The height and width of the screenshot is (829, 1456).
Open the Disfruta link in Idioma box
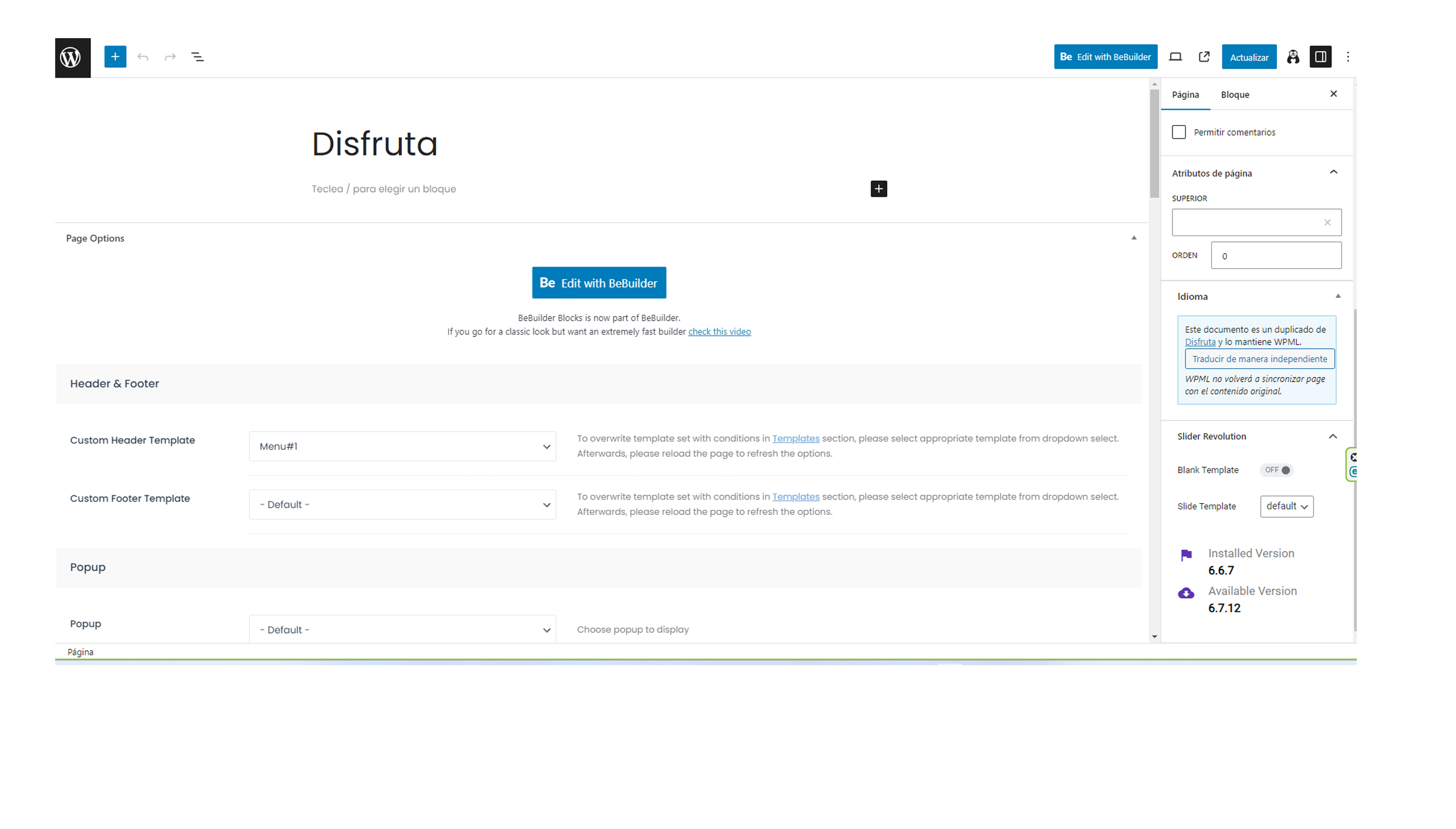click(1200, 342)
